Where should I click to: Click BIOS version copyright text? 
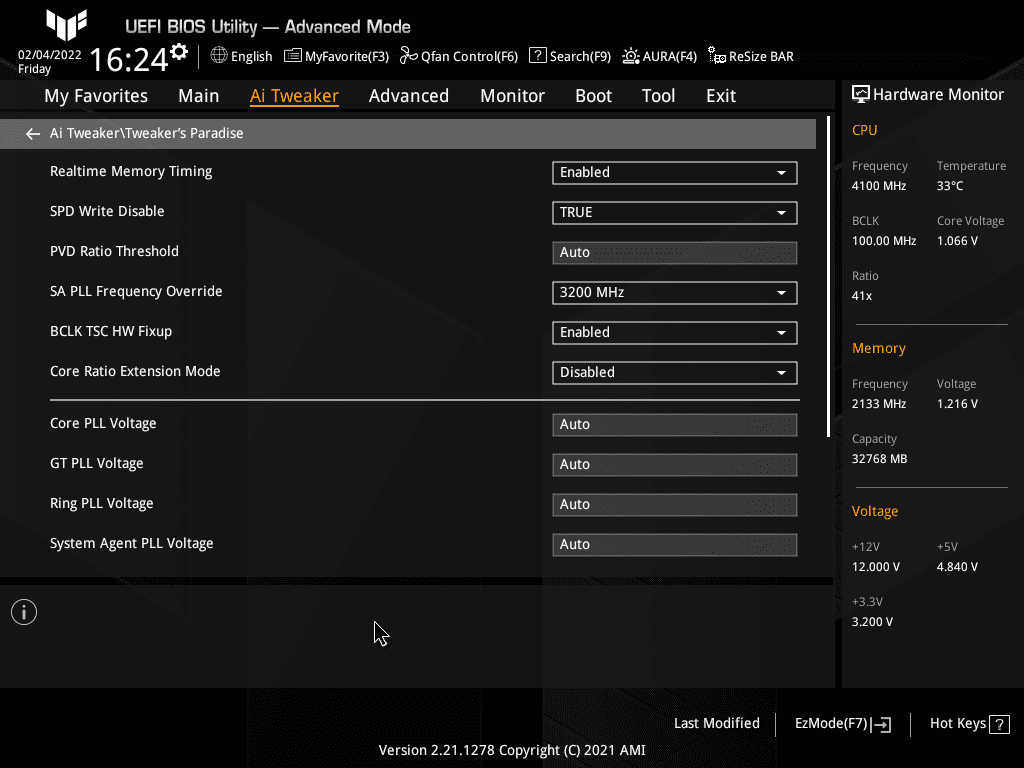(512, 750)
